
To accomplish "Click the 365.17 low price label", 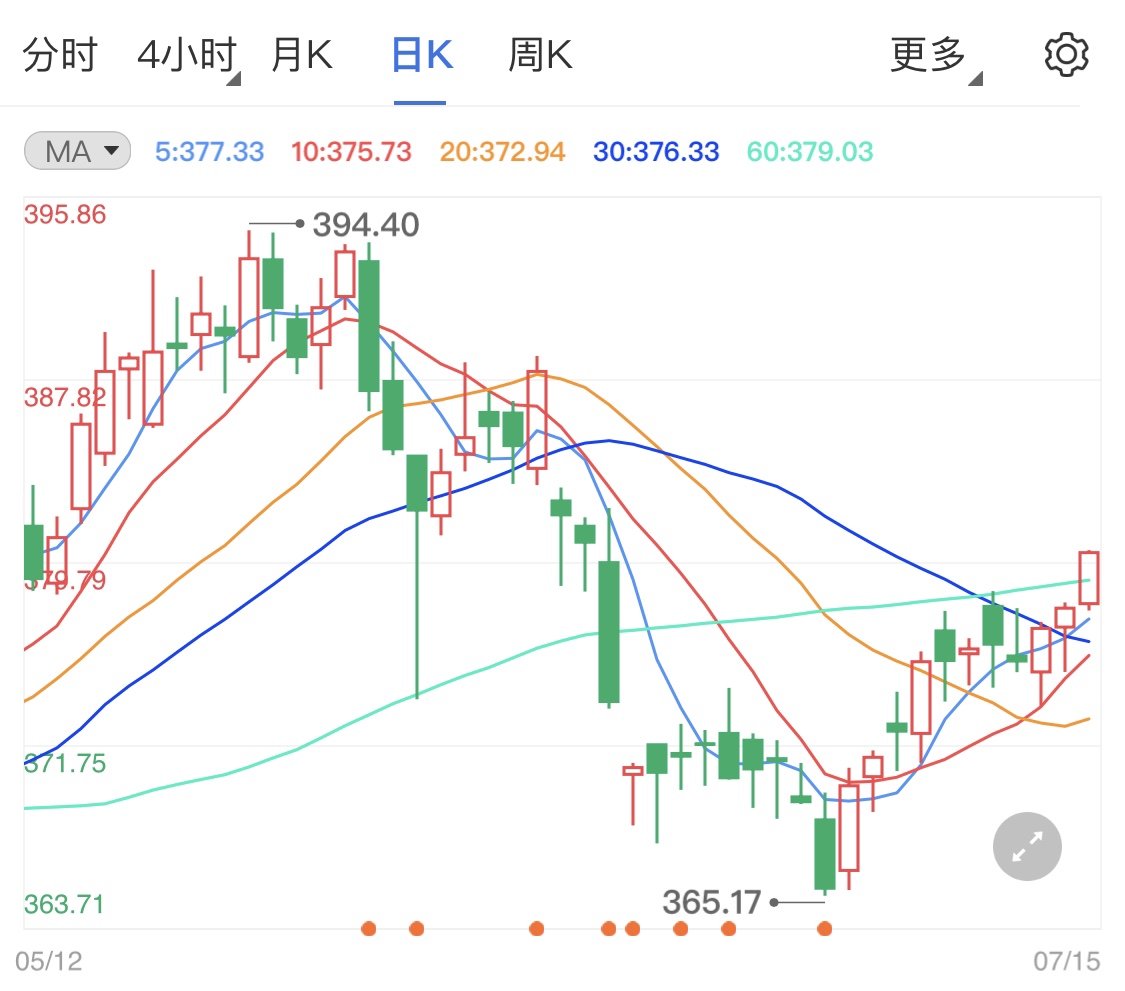I will click(x=711, y=902).
